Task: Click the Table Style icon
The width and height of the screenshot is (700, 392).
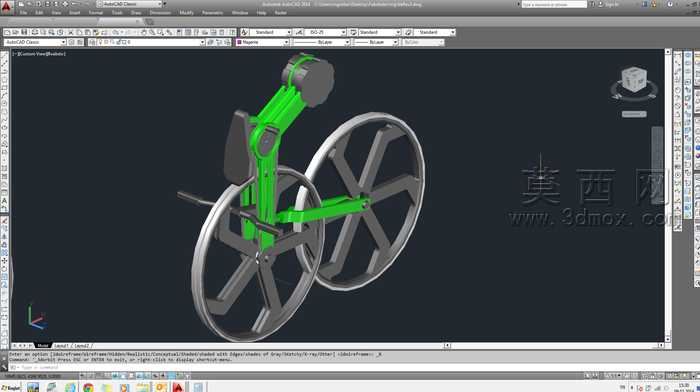Action: 353,32
